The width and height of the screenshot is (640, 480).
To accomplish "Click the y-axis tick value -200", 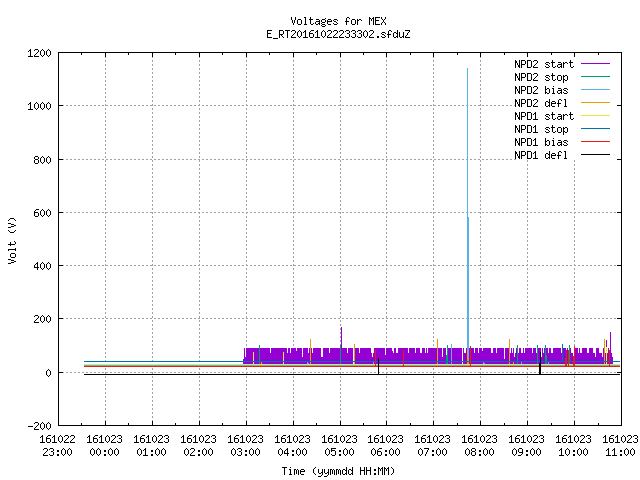I will point(40,426).
